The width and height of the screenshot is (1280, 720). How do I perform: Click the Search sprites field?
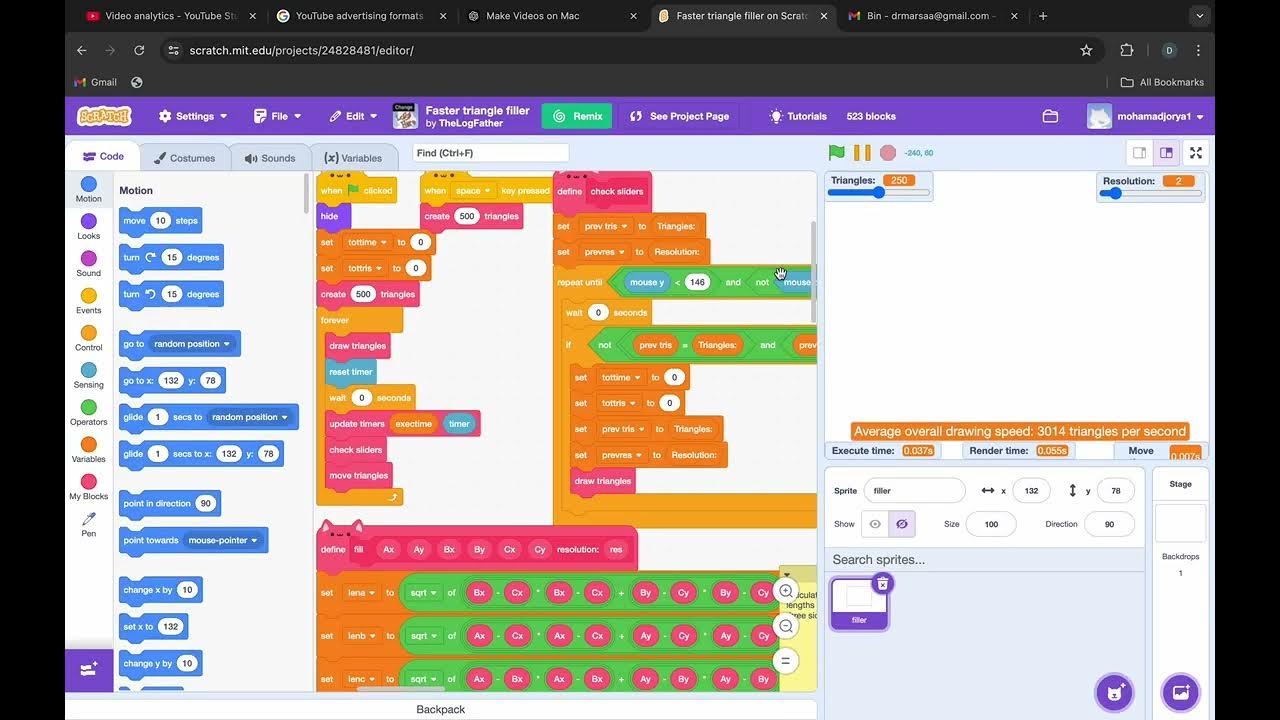[x=984, y=560]
